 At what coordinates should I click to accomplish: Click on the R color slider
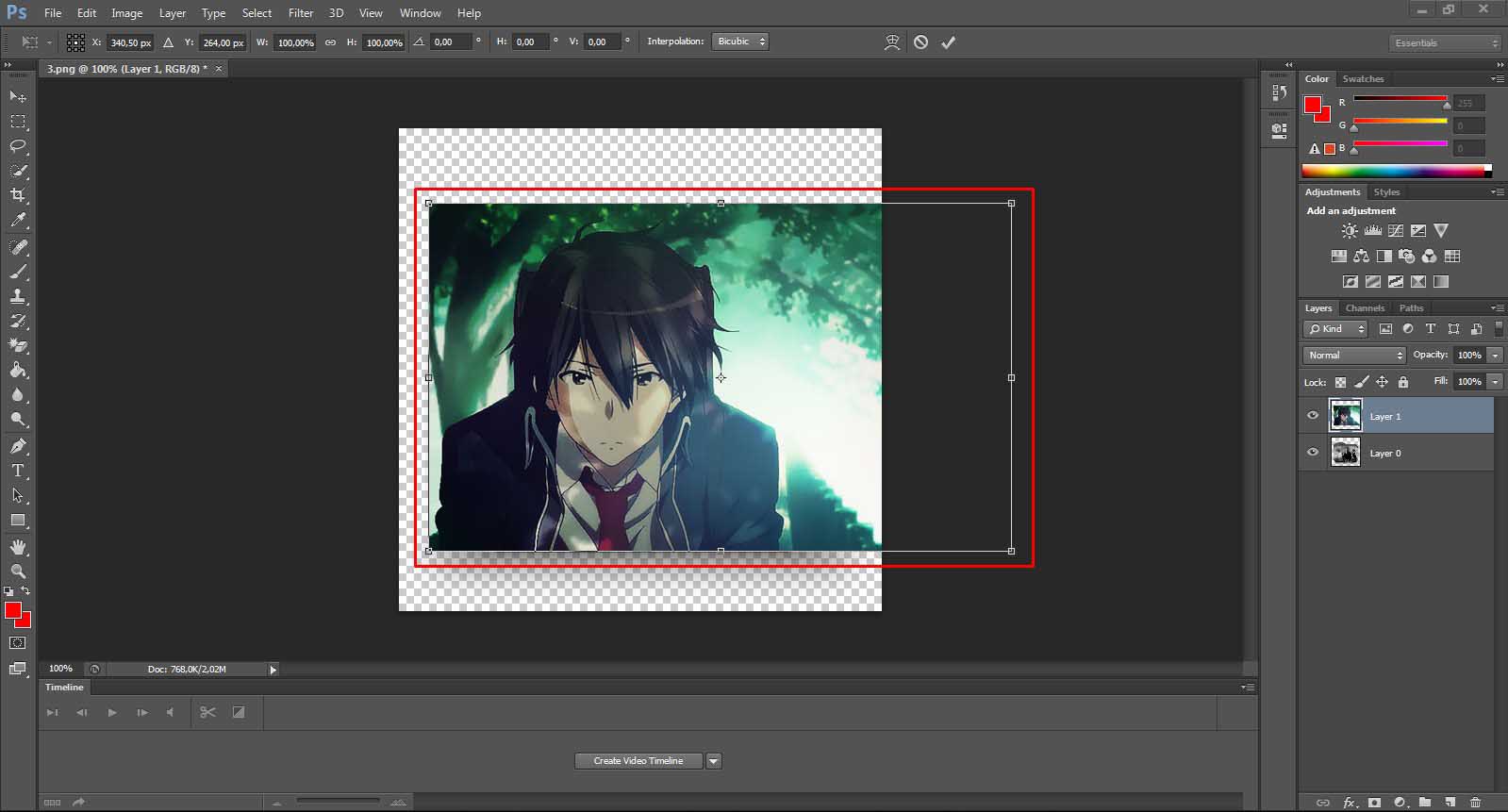coord(1400,100)
